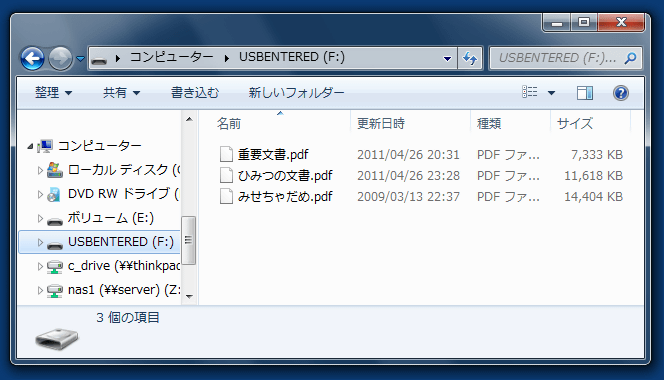
Task: Click the file icon of 重要文書.pdf
Action: (226, 154)
